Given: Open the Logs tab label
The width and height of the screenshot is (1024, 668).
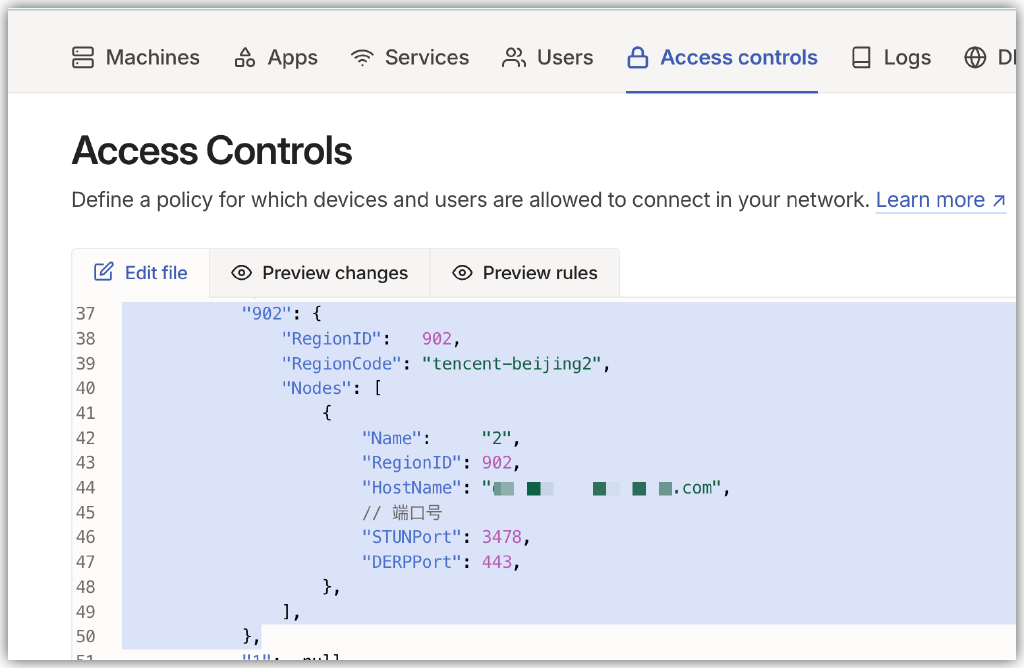Looking at the screenshot, I should [x=907, y=58].
